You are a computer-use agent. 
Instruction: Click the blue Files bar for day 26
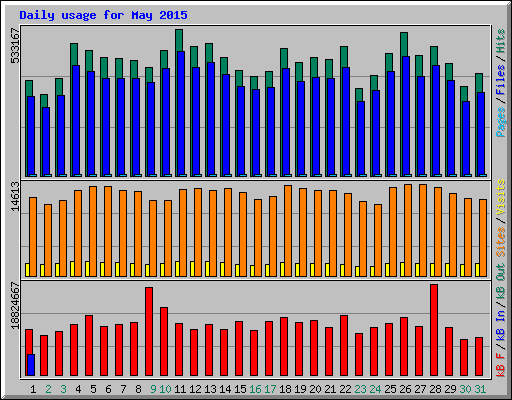tap(406, 116)
